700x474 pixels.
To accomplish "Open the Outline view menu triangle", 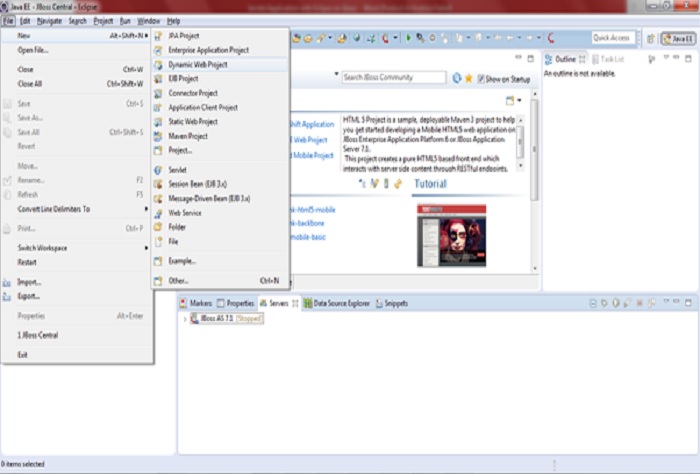I will pyautogui.click(x=666, y=58).
